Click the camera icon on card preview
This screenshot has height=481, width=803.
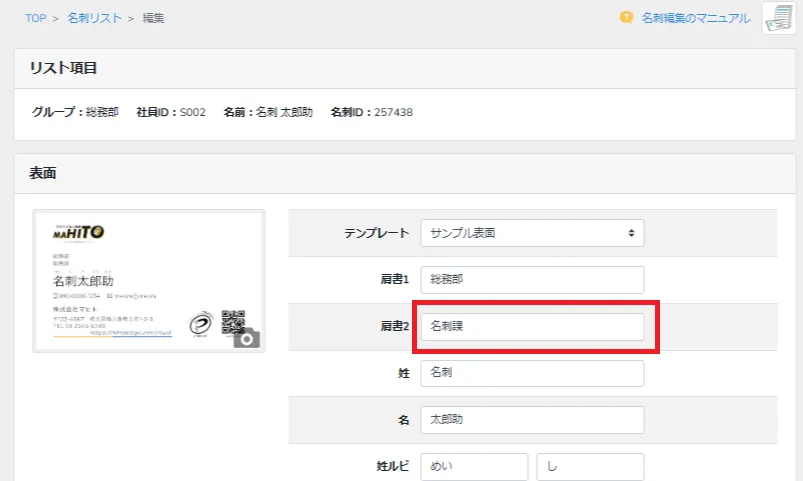[247, 339]
